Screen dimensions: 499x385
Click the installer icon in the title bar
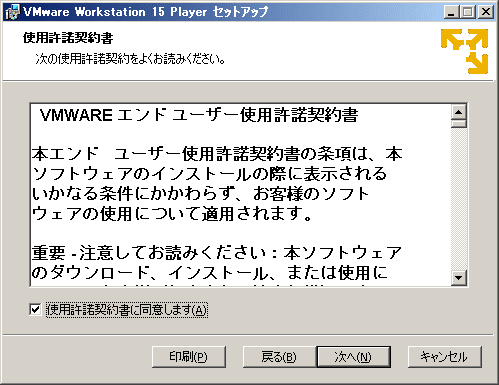[x=12, y=12]
